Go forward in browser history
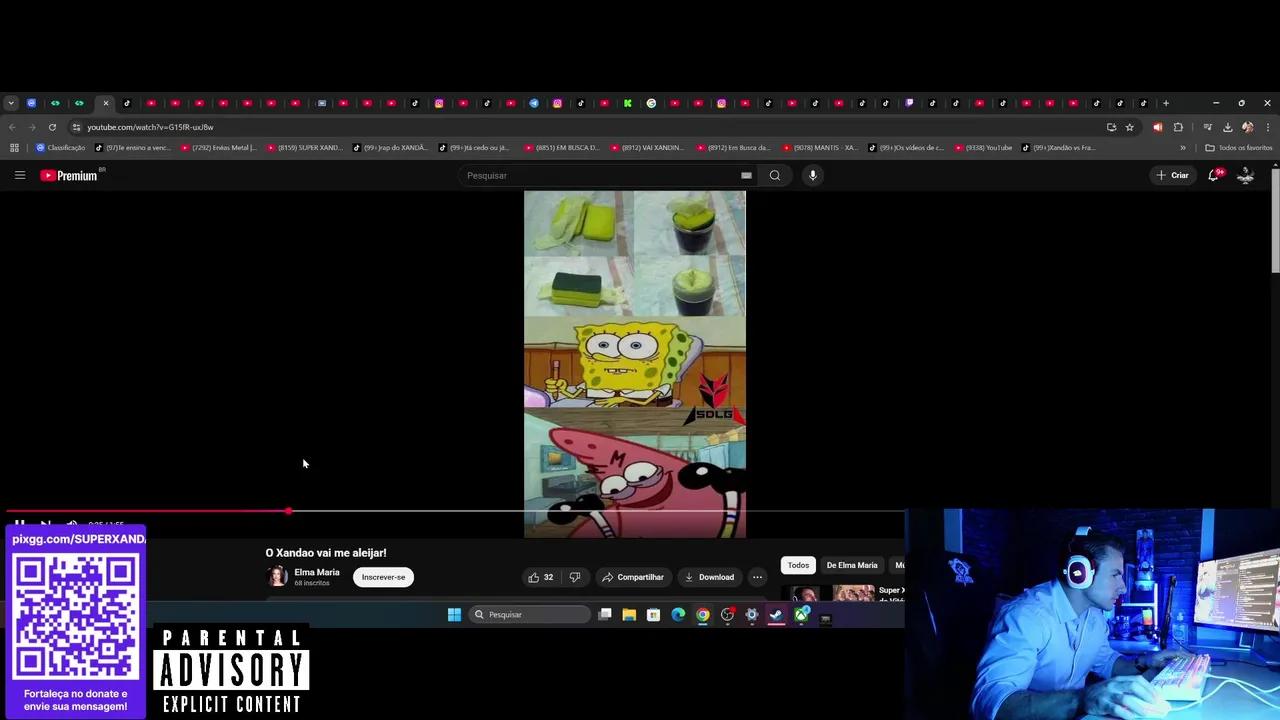The width and height of the screenshot is (1280, 720). (x=32, y=127)
